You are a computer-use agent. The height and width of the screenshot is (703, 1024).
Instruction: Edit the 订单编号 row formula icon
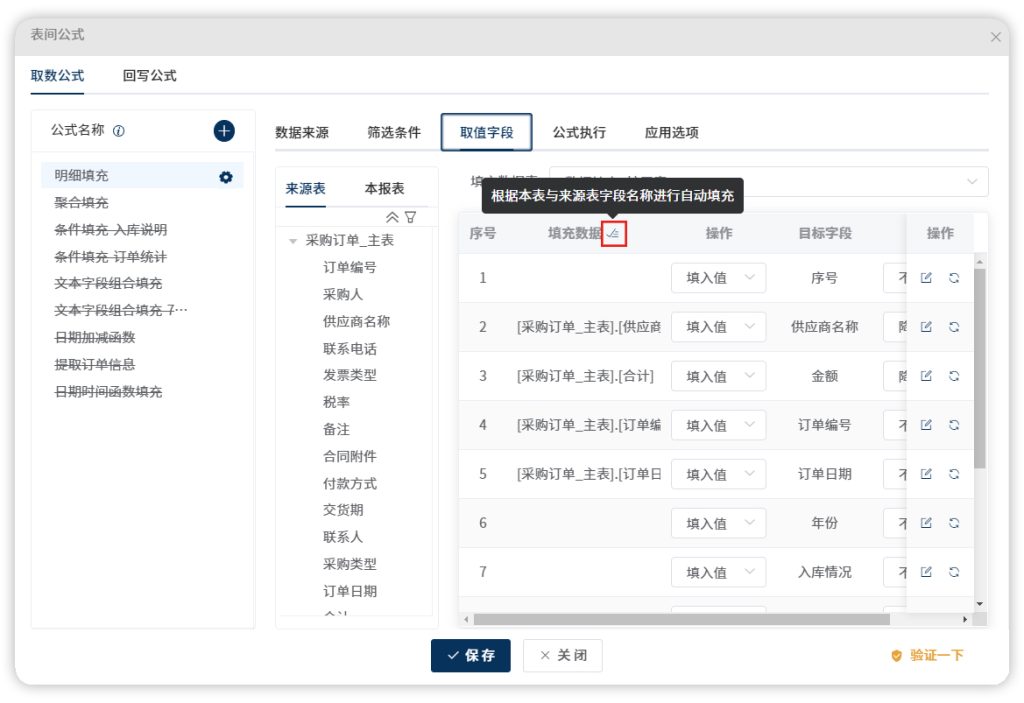(x=926, y=425)
